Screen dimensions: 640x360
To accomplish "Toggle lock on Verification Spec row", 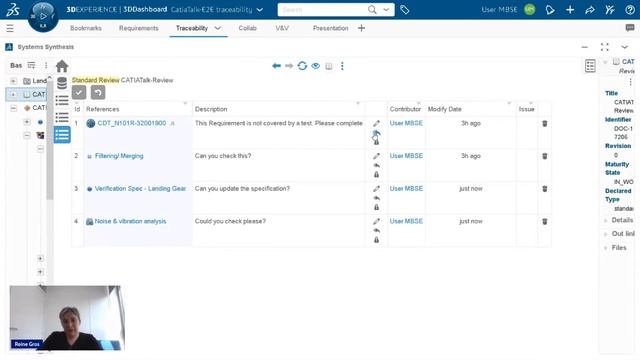I will pyautogui.click(x=376, y=207).
